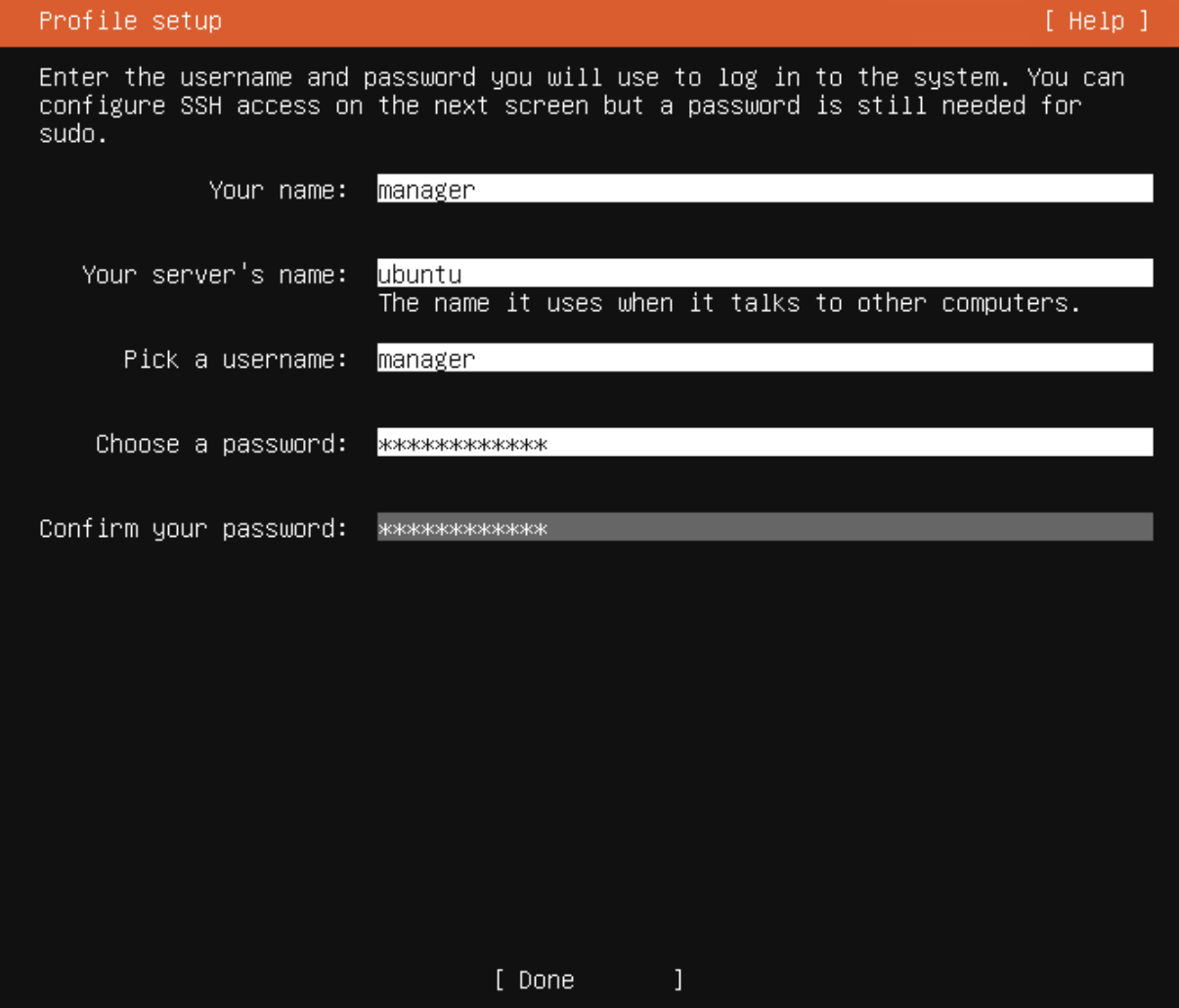Click the hint "The name it uses when it talks"
Viewport: 1179px width, 1008px height.
coord(589,303)
